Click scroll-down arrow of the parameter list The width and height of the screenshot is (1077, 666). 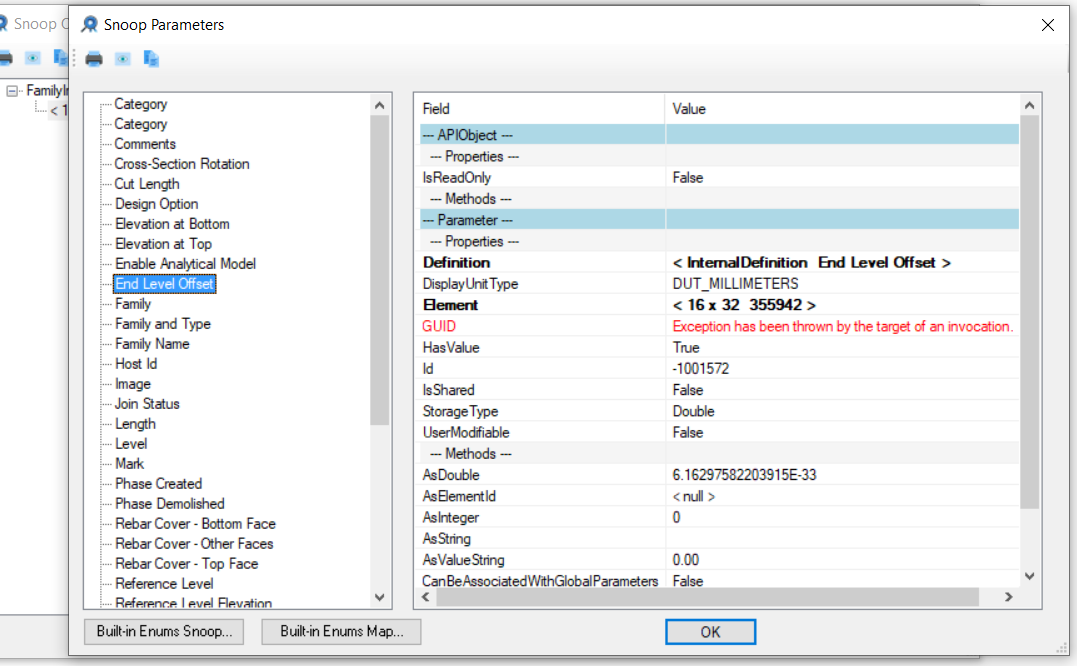pos(379,597)
